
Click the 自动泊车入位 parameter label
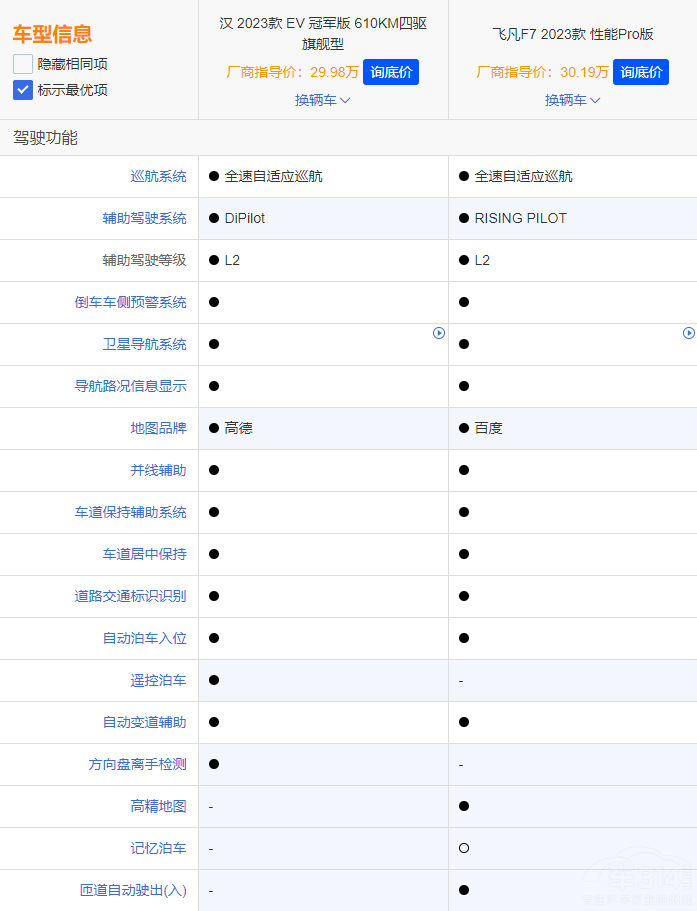[x=144, y=638]
